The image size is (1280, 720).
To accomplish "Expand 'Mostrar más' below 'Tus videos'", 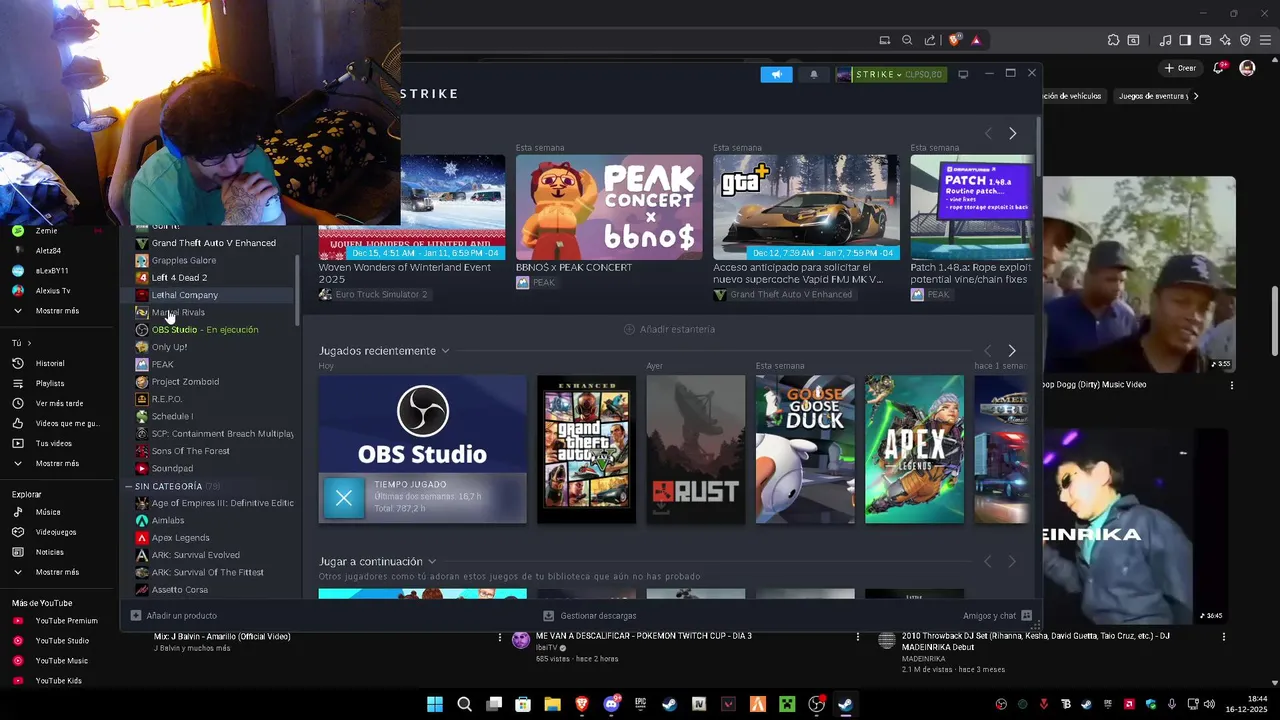I will (57, 463).
